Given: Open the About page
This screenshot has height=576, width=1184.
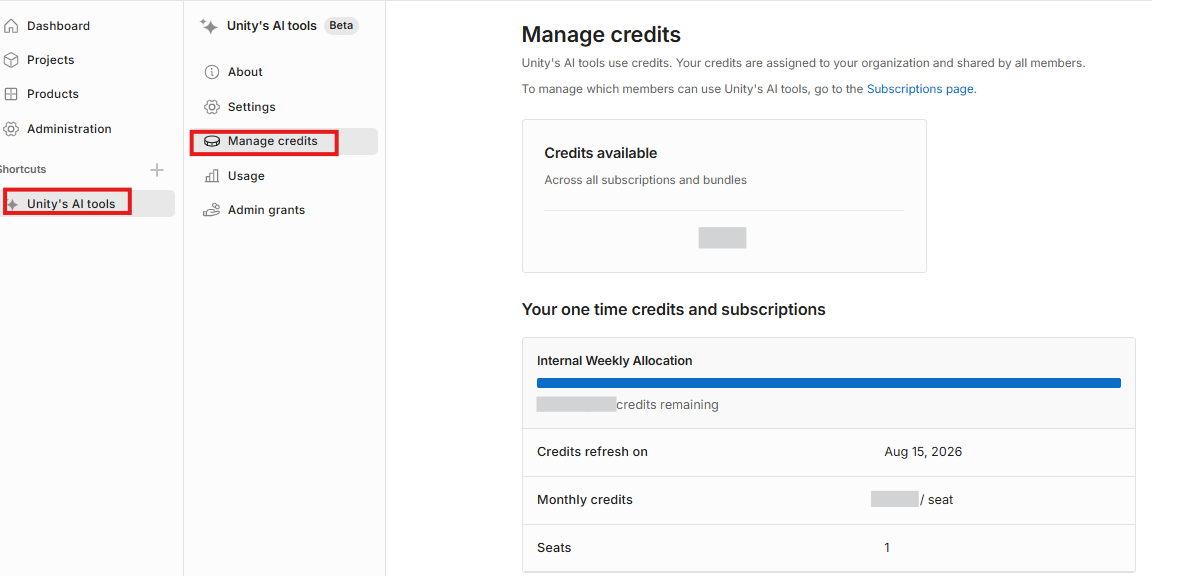Looking at the screenshot, I should [245, 72].
